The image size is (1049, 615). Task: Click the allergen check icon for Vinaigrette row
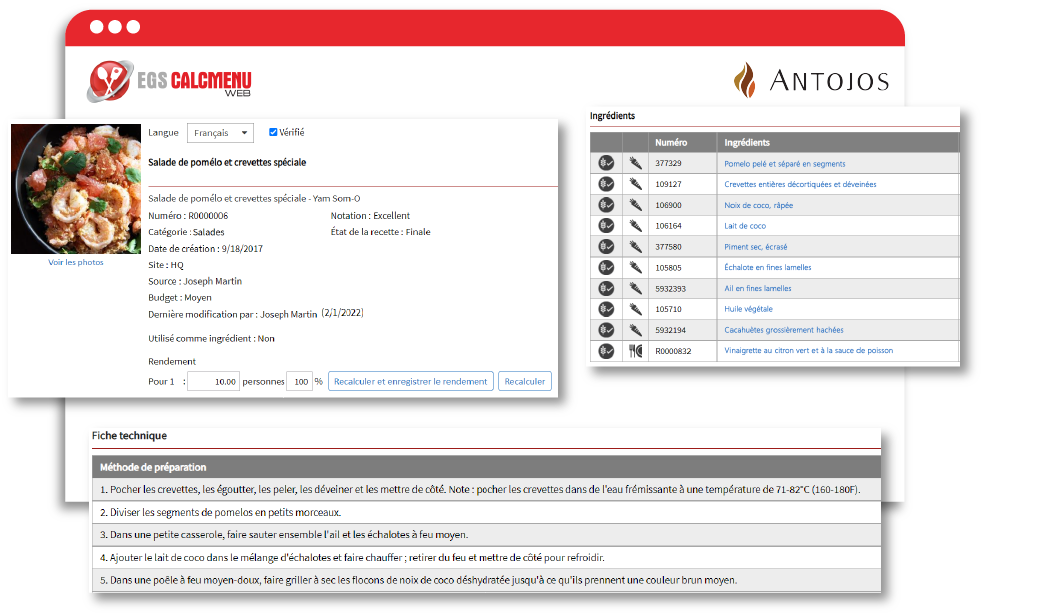[606, 351]
